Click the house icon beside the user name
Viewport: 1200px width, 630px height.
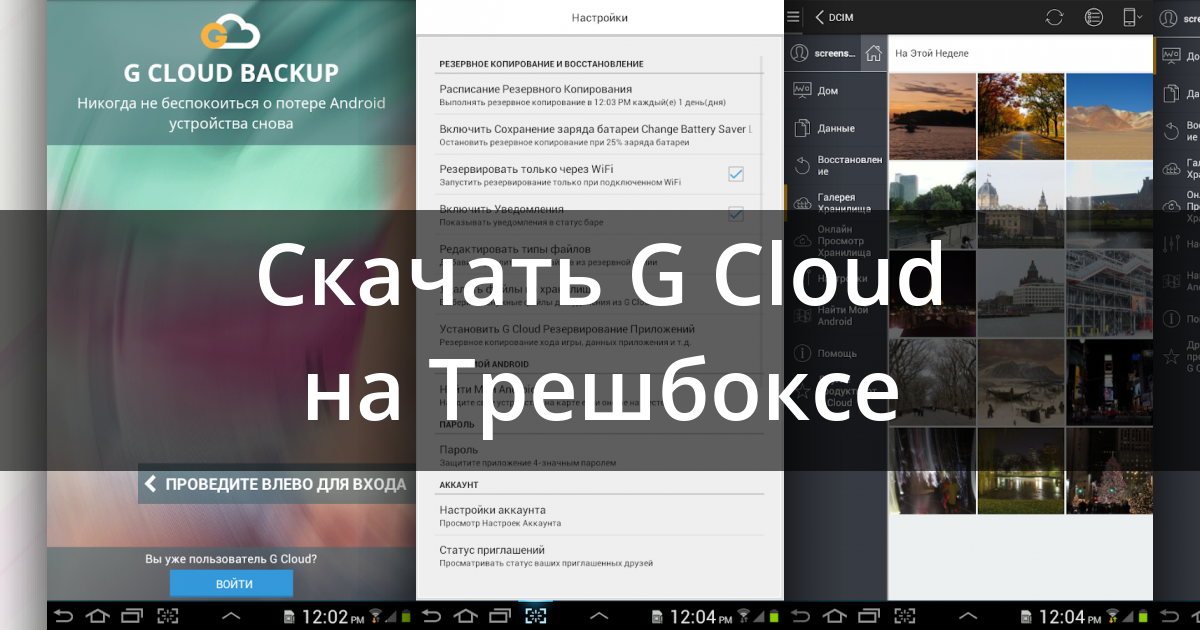point(873,53)
